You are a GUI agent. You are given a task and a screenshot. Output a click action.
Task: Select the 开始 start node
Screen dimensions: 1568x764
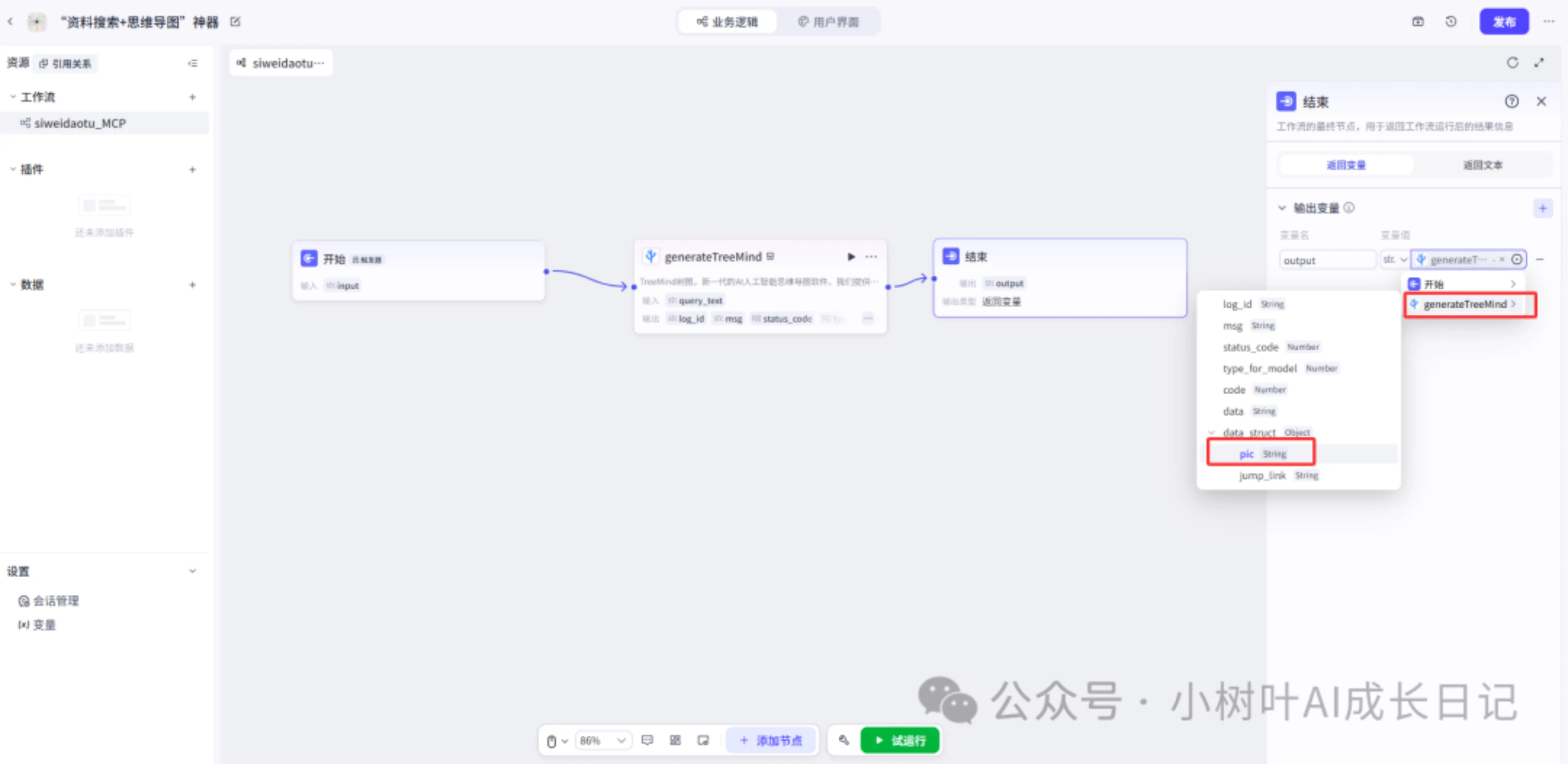[x=419, y=270]
